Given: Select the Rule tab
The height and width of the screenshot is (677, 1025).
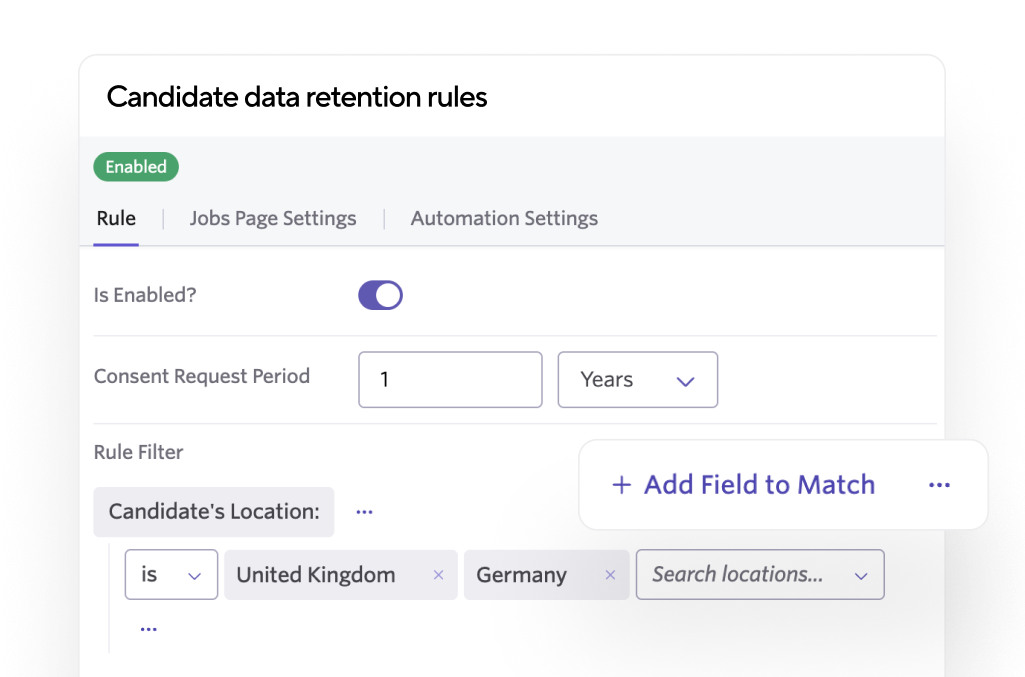Looking at the screenshot, I should pyautogui.click(x=116, y=218).
